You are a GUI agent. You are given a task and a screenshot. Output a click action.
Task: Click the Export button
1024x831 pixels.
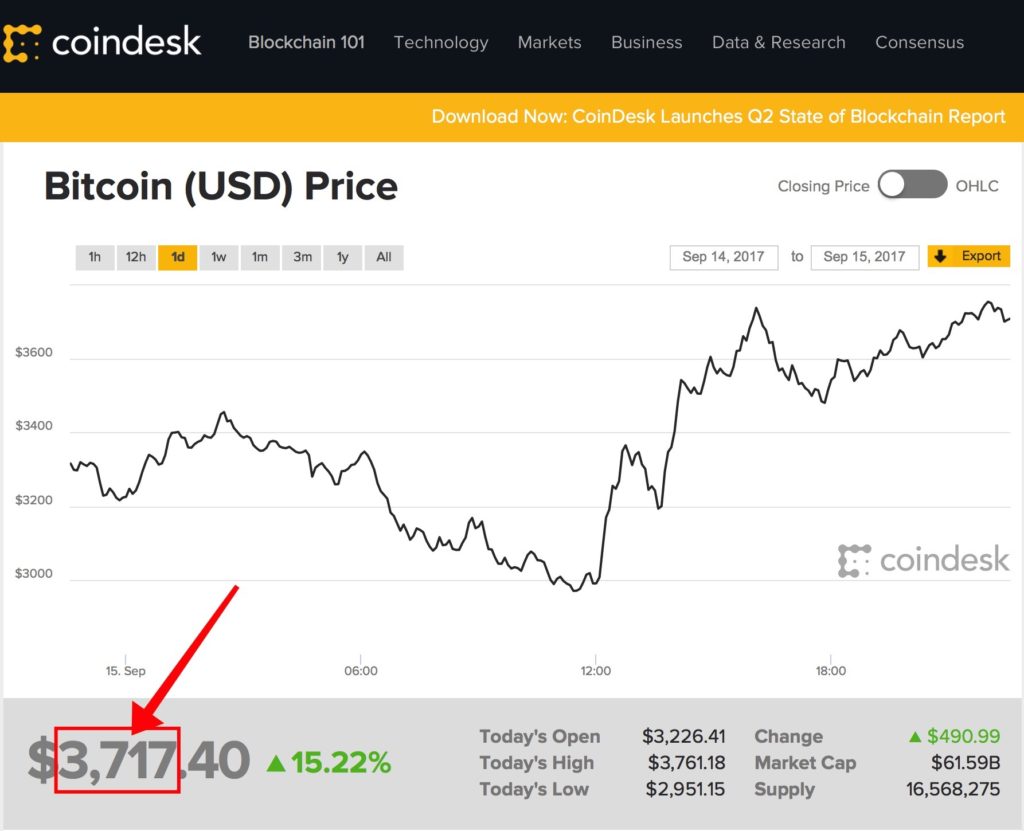[x=969, y=256]
